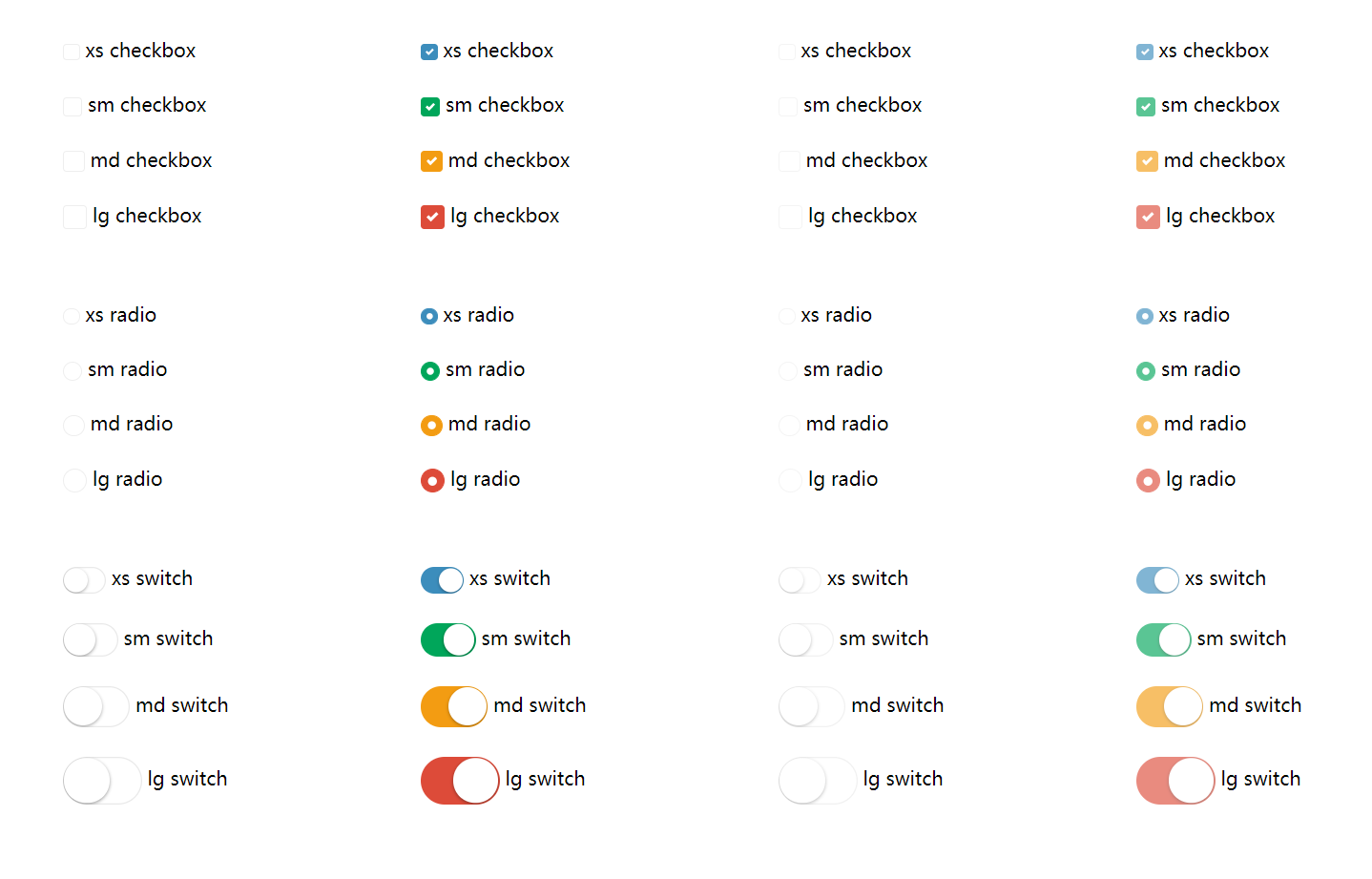Turn off the vivid blue xs switch
The width and height of the screenshot is (1372, 879).
[x=442, y=579]
